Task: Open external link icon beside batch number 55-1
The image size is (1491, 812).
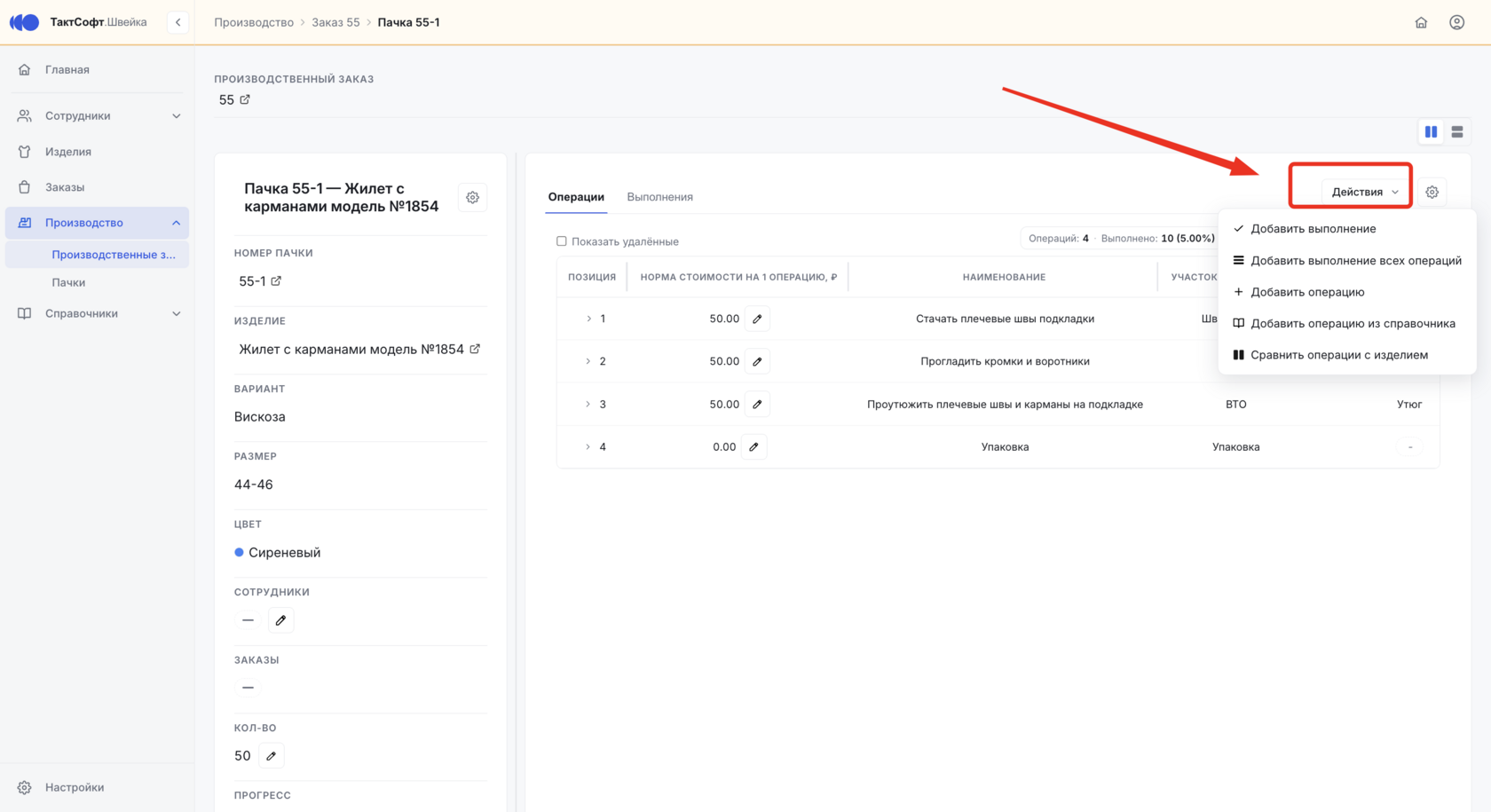Action: click(276, 280)
